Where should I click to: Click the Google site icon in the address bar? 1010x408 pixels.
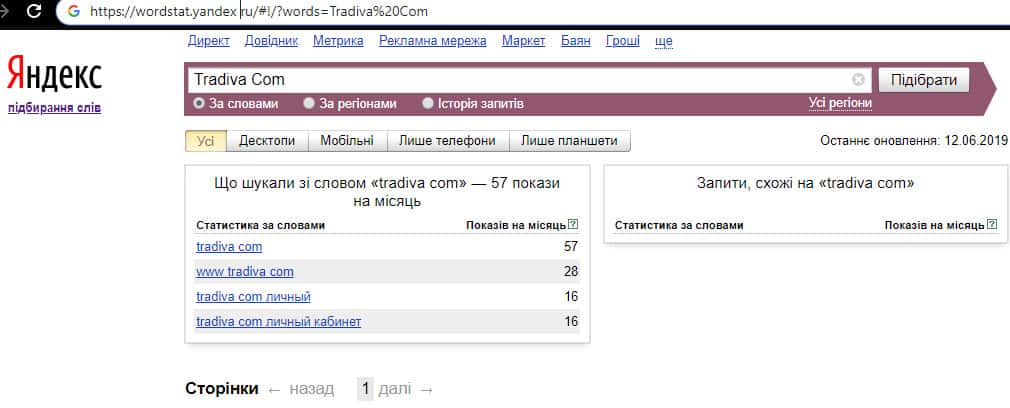pos(73,12)
